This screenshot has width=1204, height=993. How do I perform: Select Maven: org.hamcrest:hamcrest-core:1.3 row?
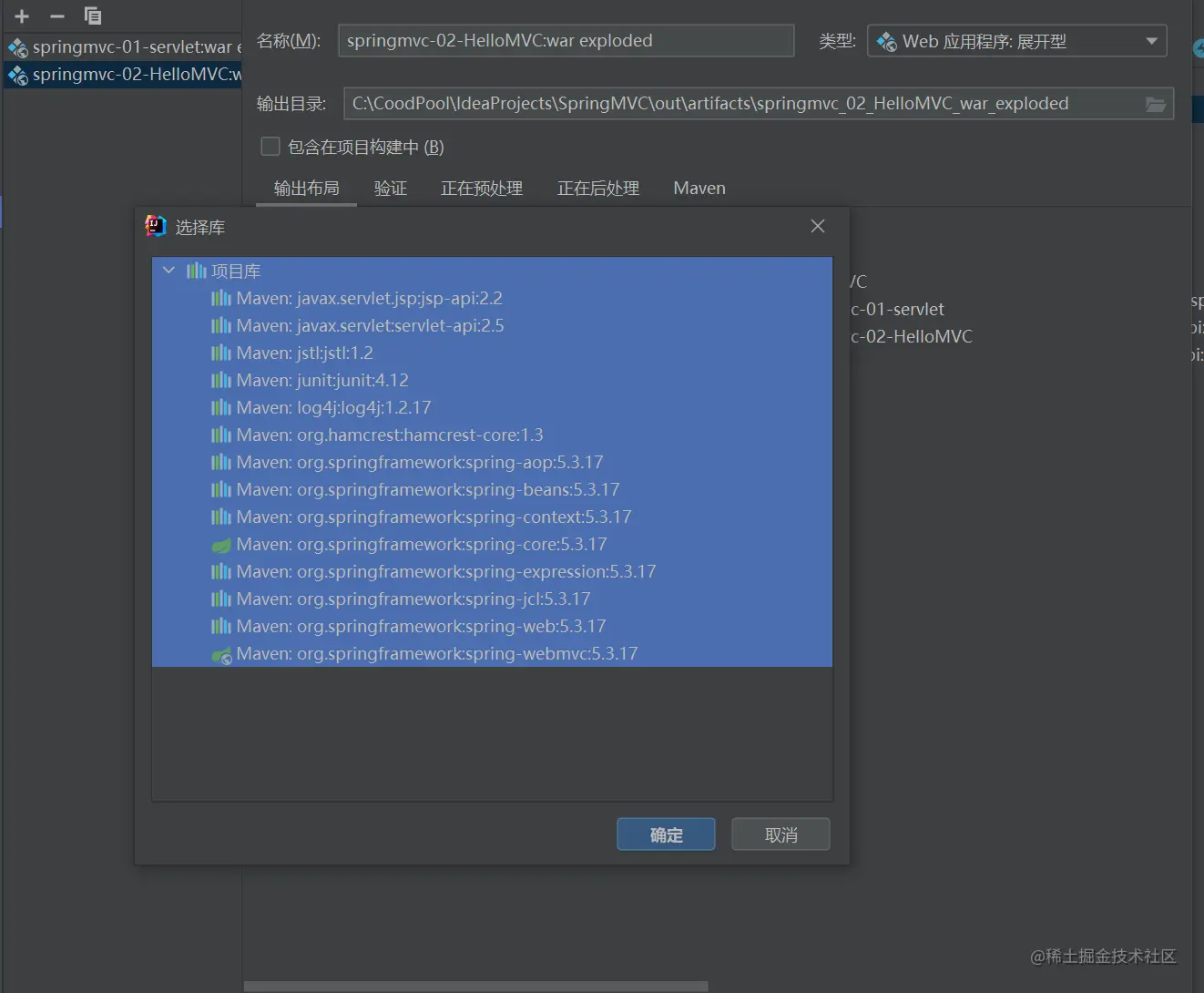click(x=492, y=435)
